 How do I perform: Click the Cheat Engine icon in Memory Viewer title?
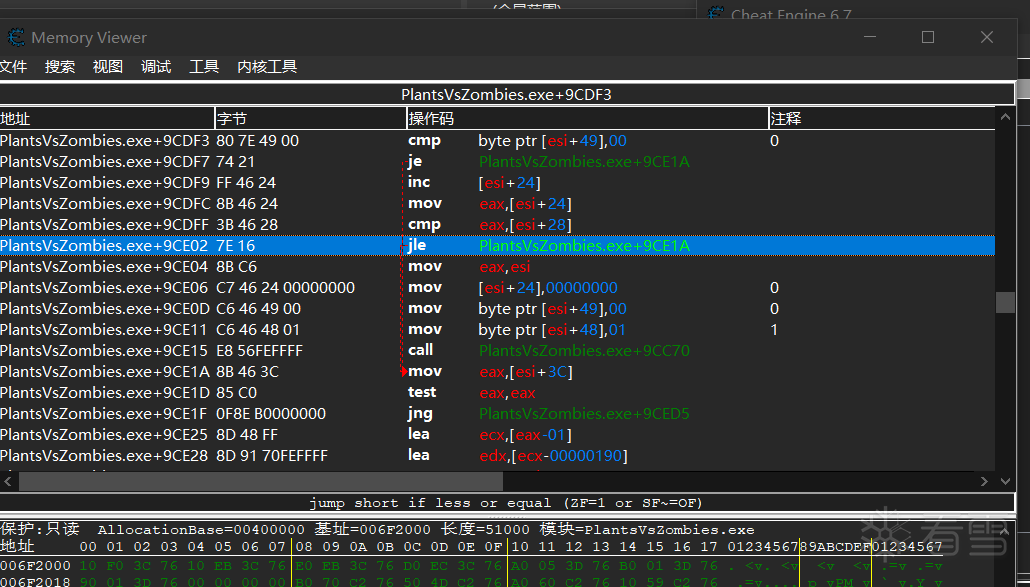[16, 37]
